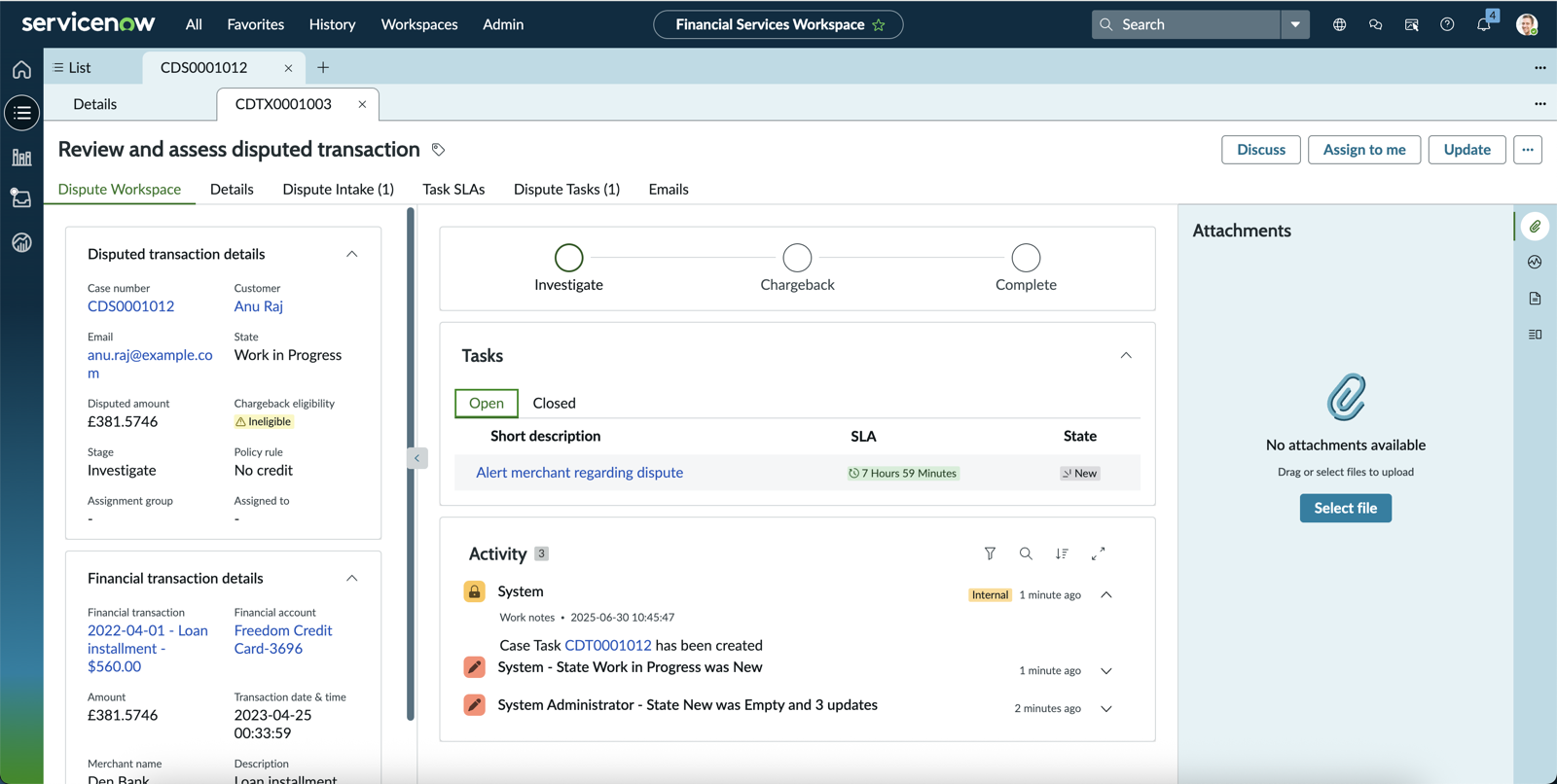This screenshot has height=784, width=1557.
Task: Open the activity pulse icon in right rail
Action: [x=1535, y=263]
